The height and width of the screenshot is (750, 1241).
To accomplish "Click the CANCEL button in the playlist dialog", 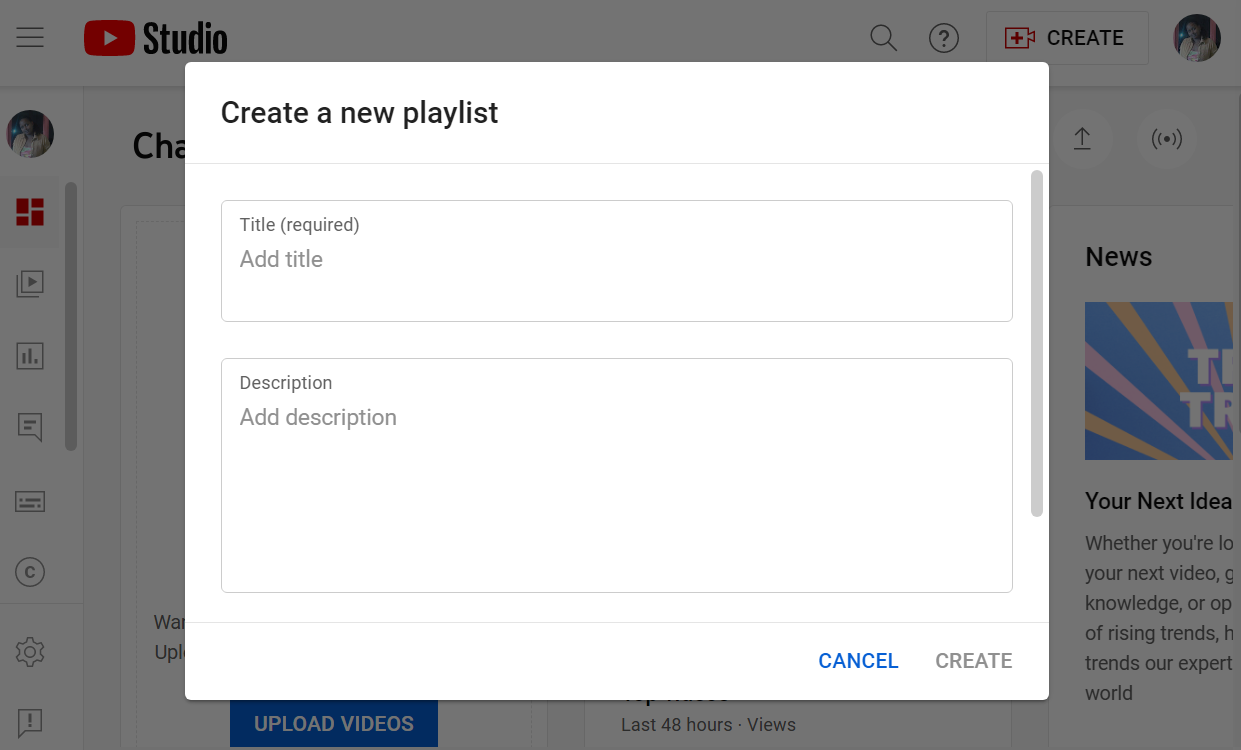I will 857,660.
